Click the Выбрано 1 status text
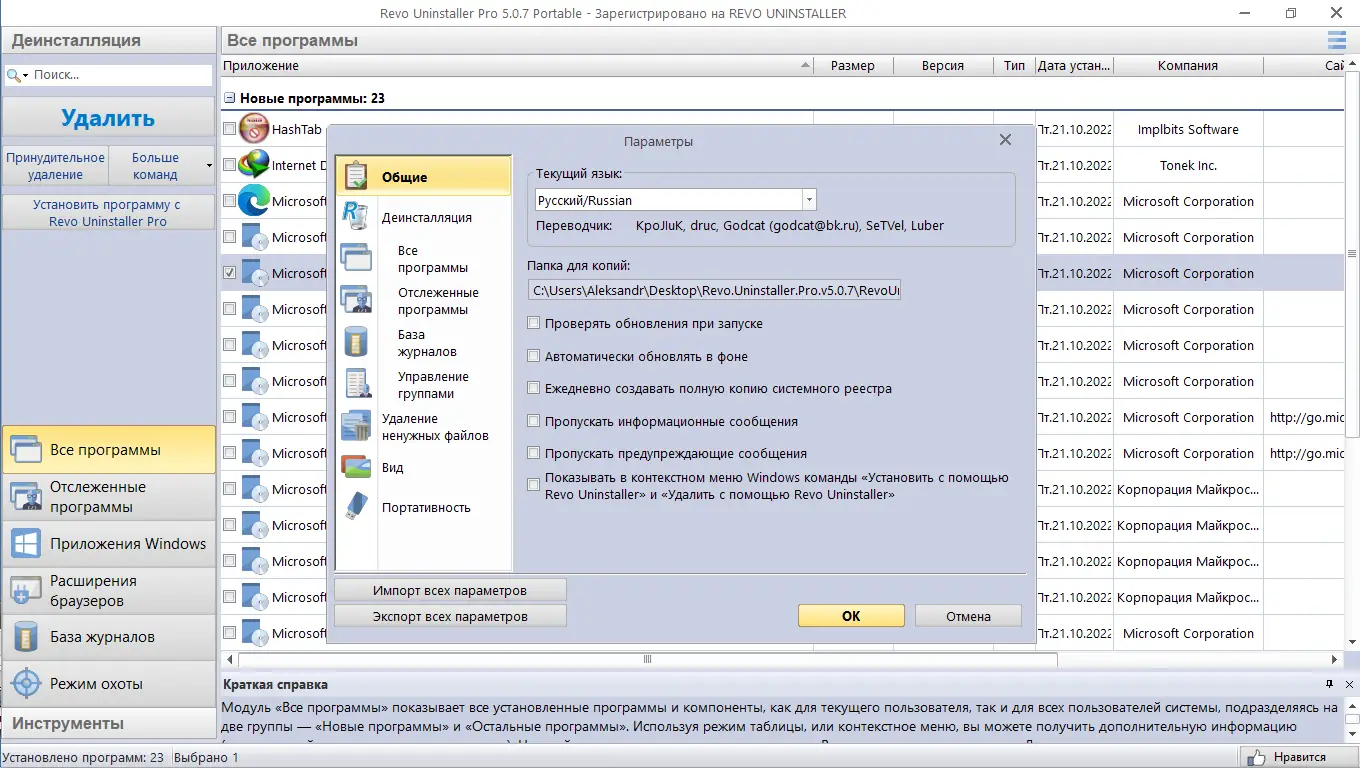Viewport: 1360px width, 768px height. 207,758
